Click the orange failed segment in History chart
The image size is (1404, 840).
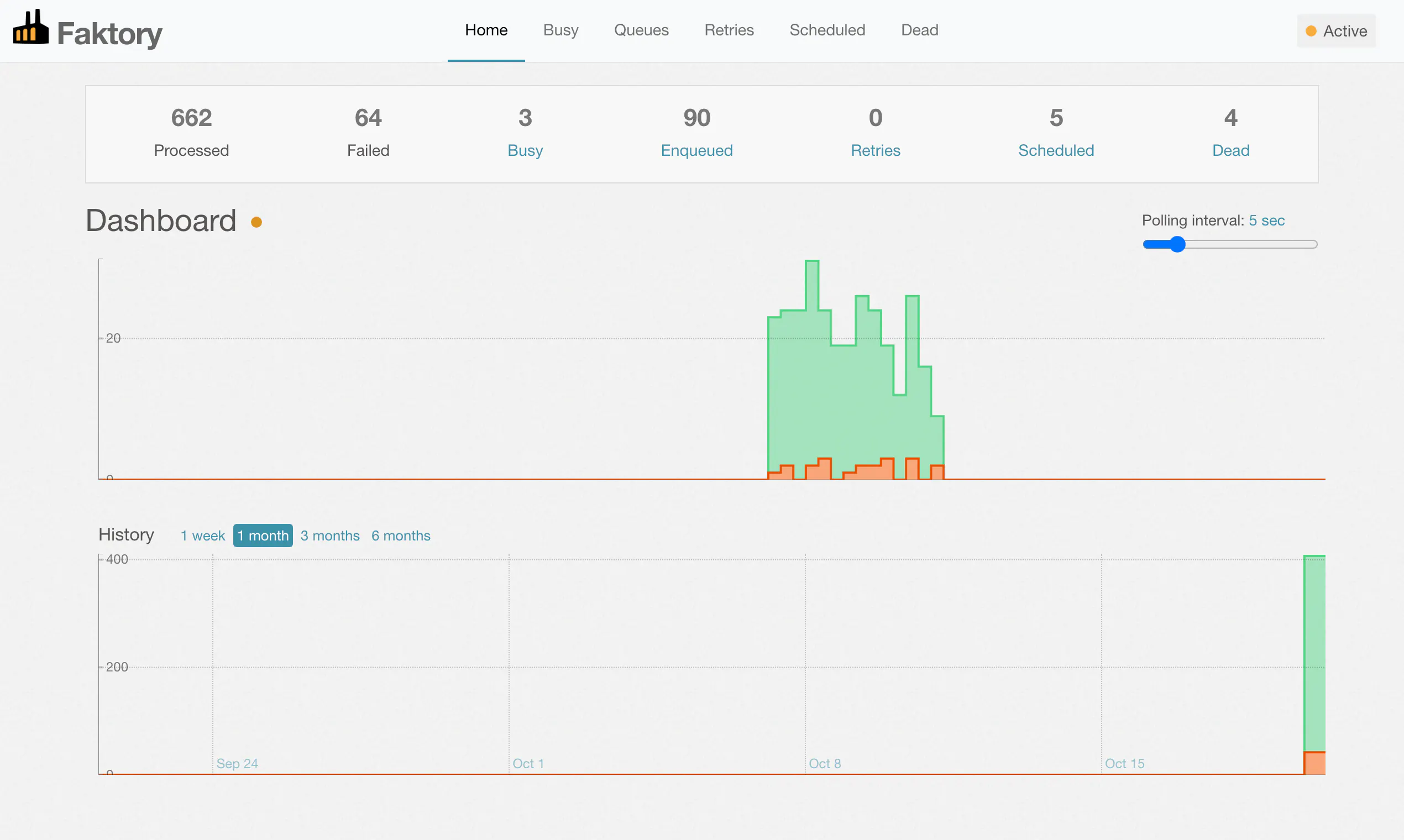pos(1314,763)
